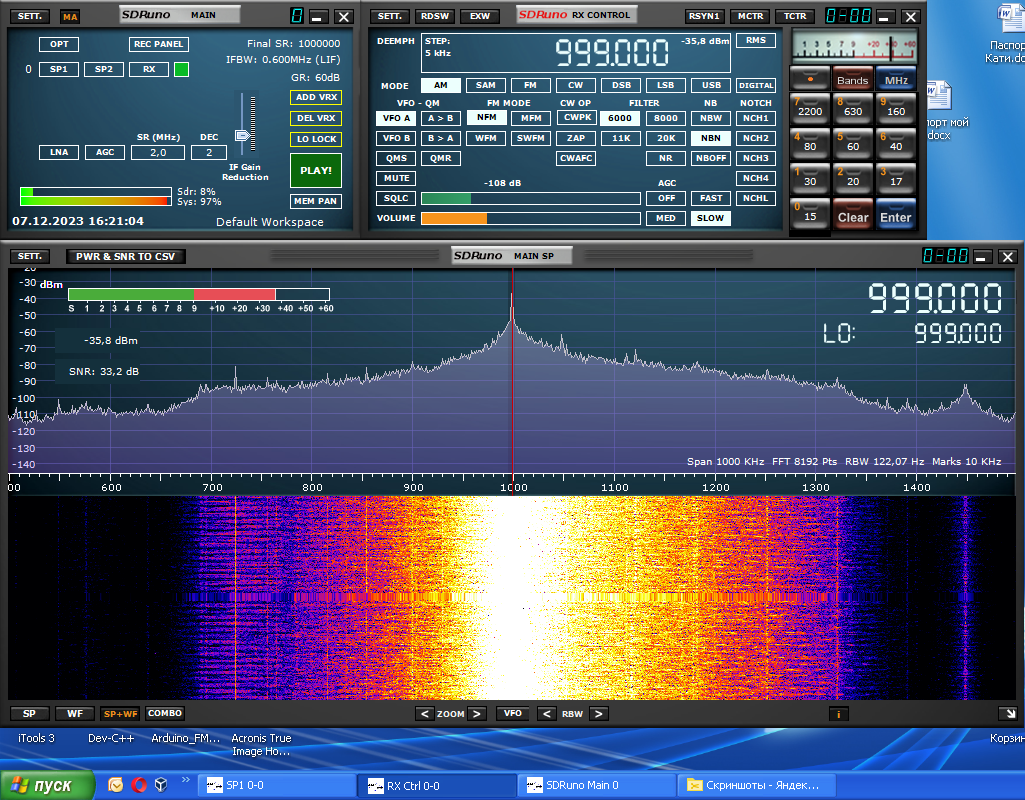The image size is (1025, 800).
Task: Raise RBW using right arrow
Action: click(599, 714)
